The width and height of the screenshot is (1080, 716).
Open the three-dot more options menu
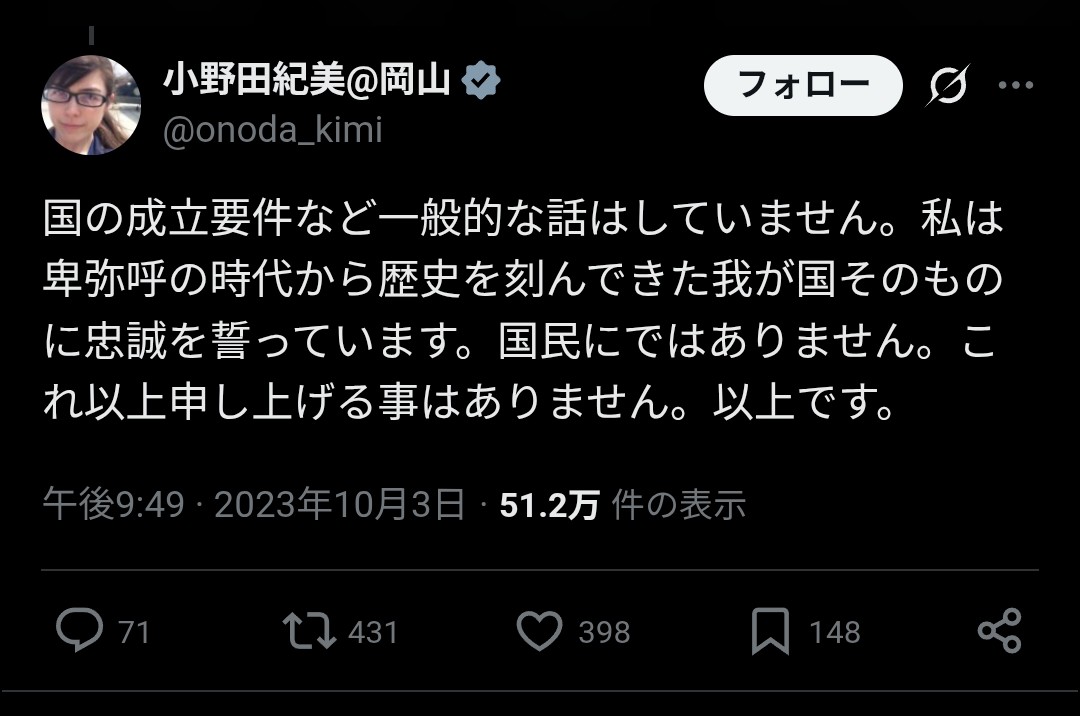(1016, 86)
